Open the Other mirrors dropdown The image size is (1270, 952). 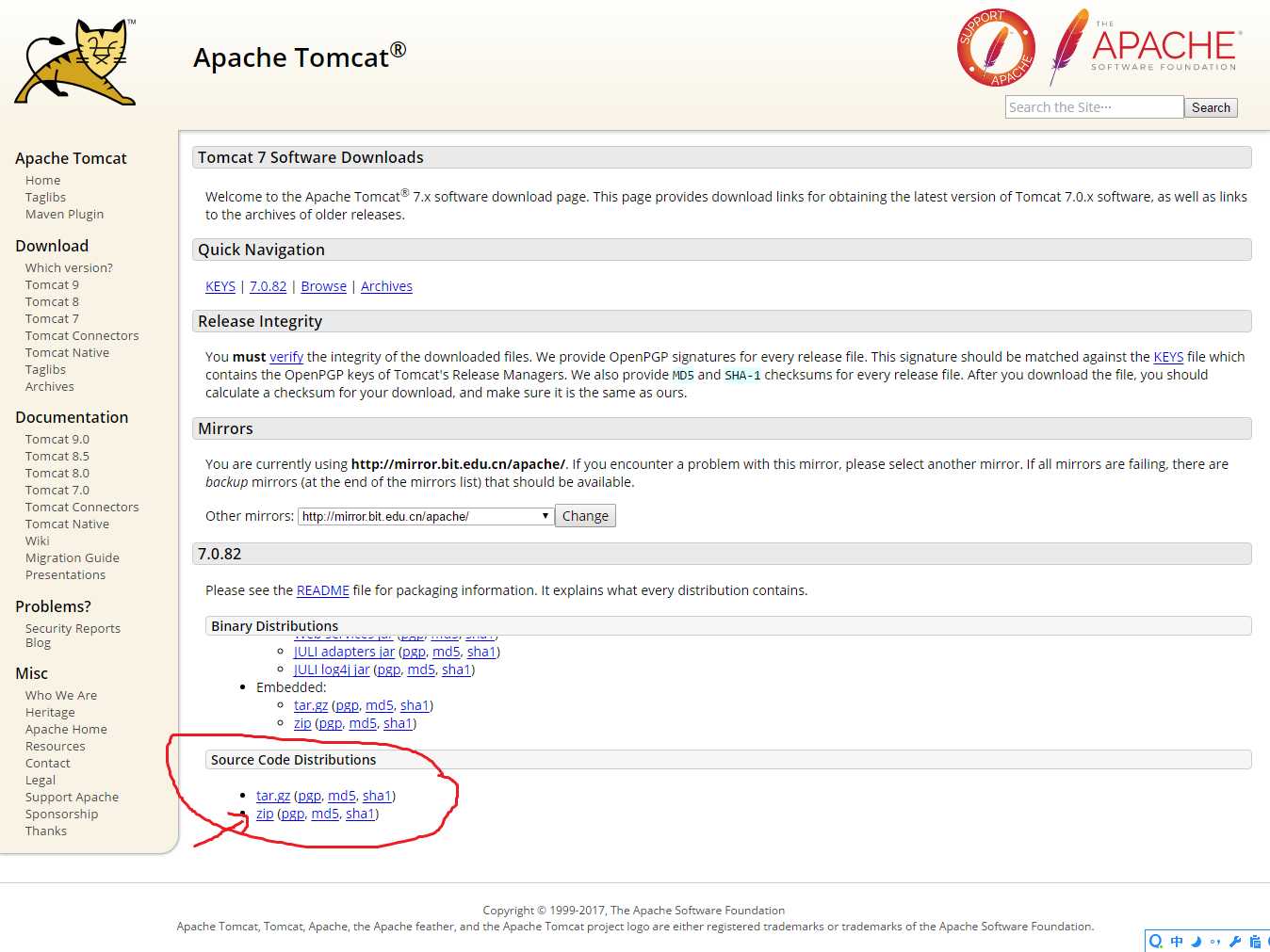click(x=426, y=516)
